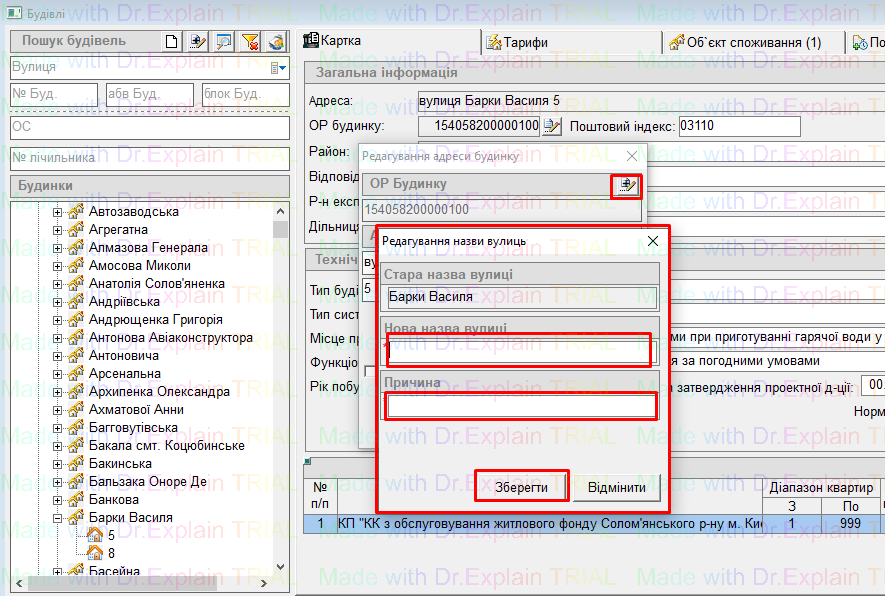
Task: Expand the Автозаводська street node
Action: (58, 212)
